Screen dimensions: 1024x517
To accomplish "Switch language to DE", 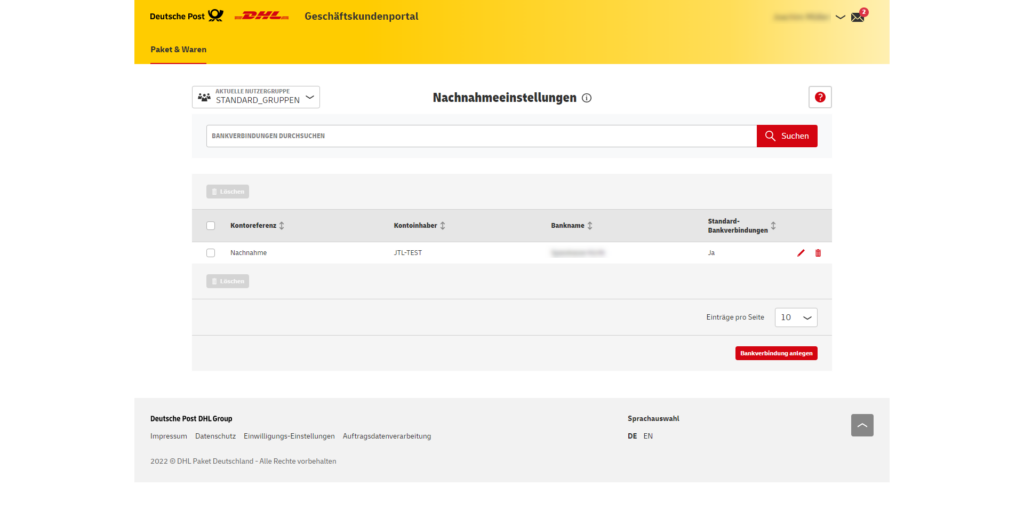I will 632,436.
